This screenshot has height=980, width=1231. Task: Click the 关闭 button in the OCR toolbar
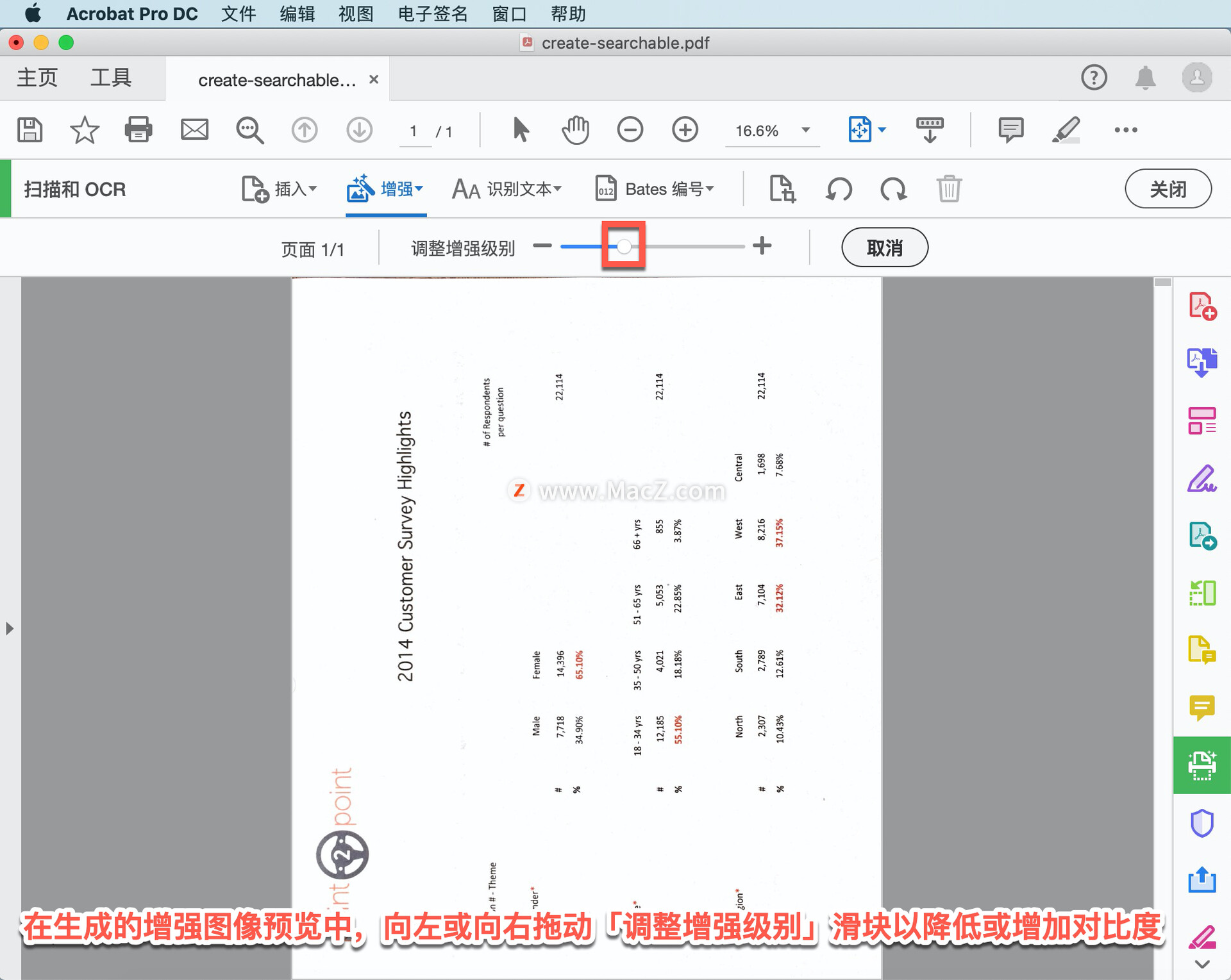(1168, 189)
